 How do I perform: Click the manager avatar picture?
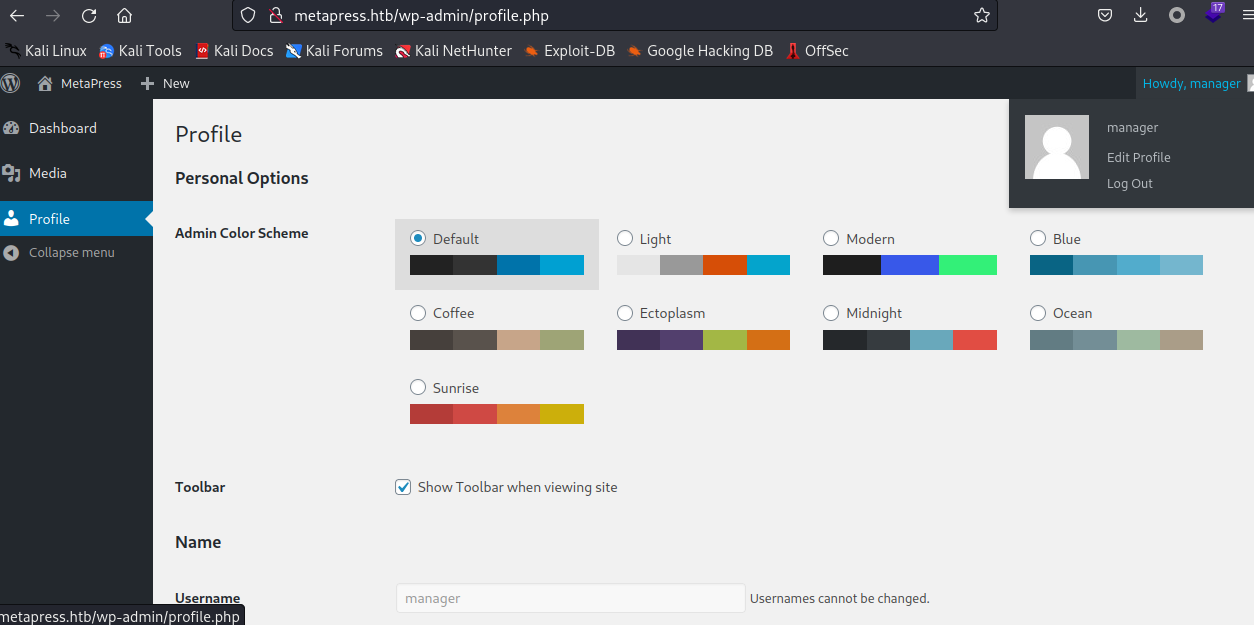(x=1057, y=147)
